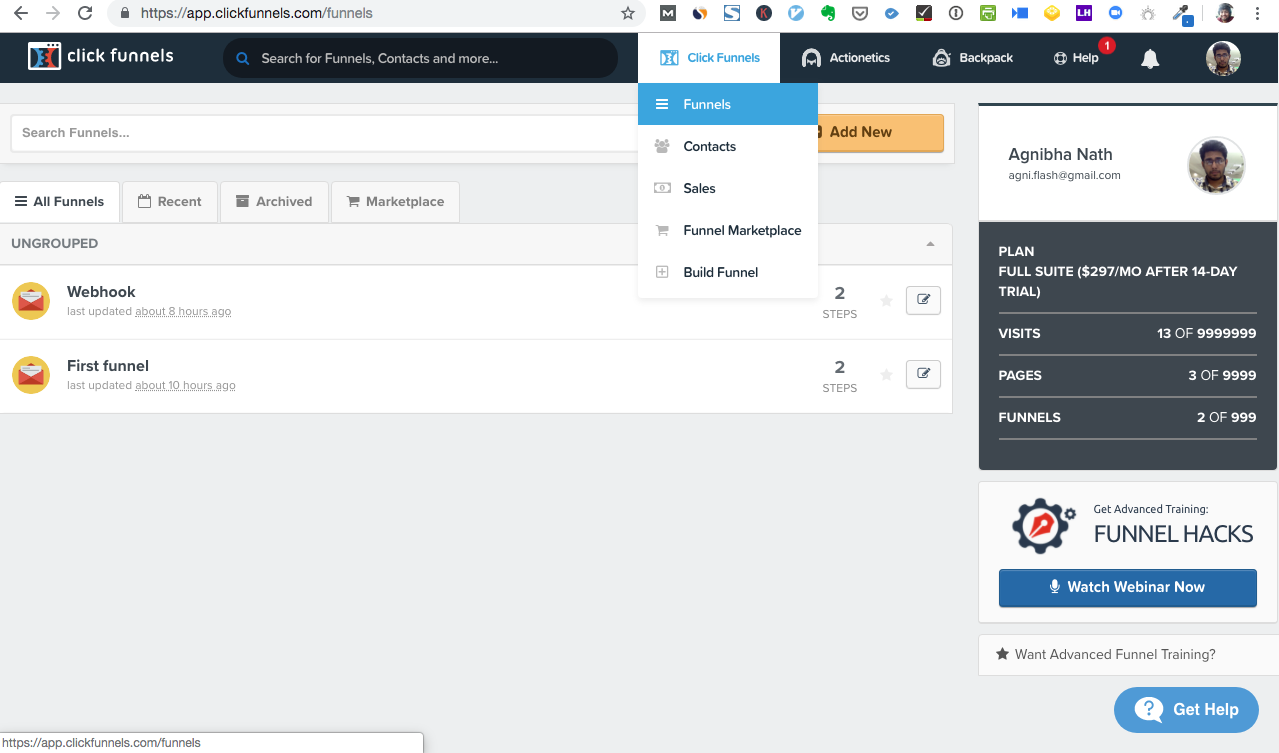1279x753 pixels.
Task: Click the Search Funnels input field
Action: [325, 132]
